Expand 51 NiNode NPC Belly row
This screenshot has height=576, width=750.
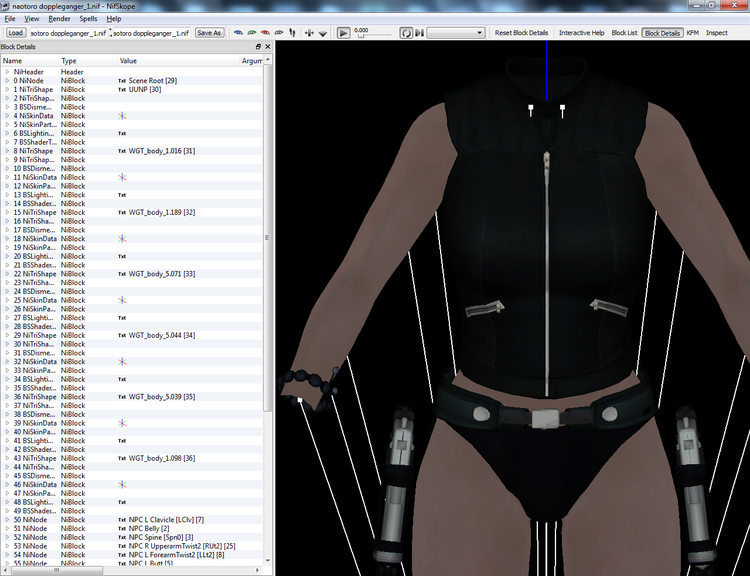coord(7,528)
